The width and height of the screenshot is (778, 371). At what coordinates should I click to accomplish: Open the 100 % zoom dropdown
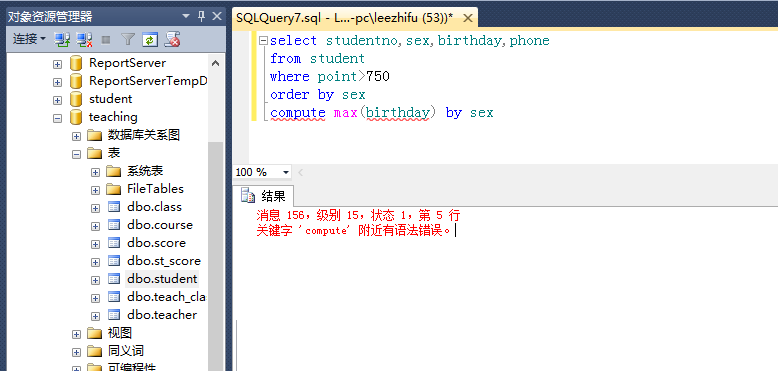[286, 173]
